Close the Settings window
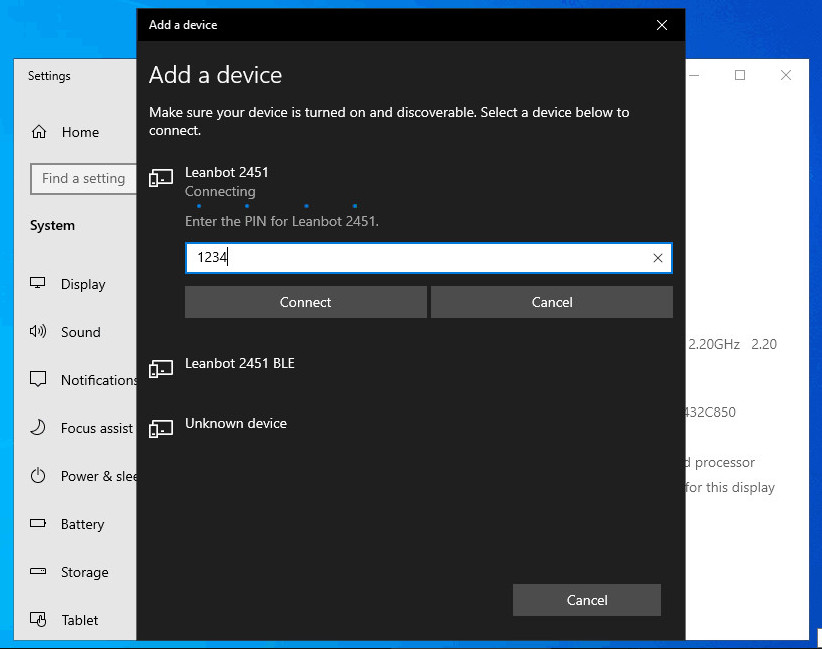The height and width of the screenshot is (649, 822). (x=786, y=75)
